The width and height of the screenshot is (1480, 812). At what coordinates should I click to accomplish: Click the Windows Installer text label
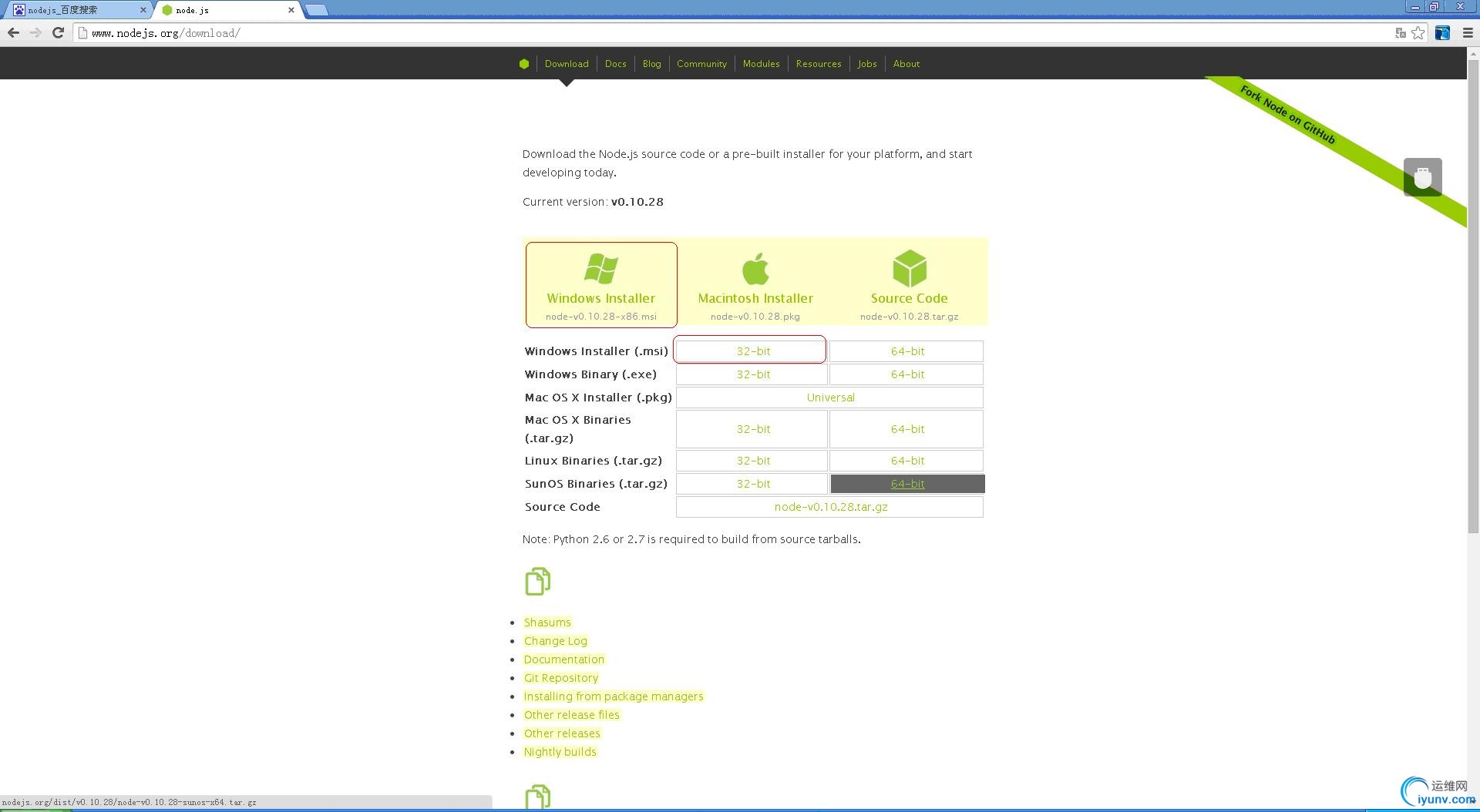pos(601,298)
